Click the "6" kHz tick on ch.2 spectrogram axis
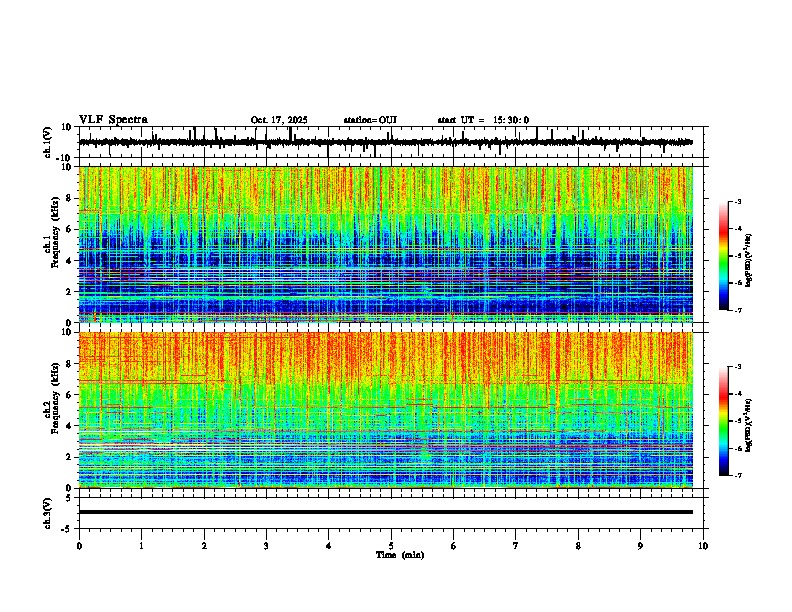The height and width of the screenshot is (612, 792). tap(70, 395)
